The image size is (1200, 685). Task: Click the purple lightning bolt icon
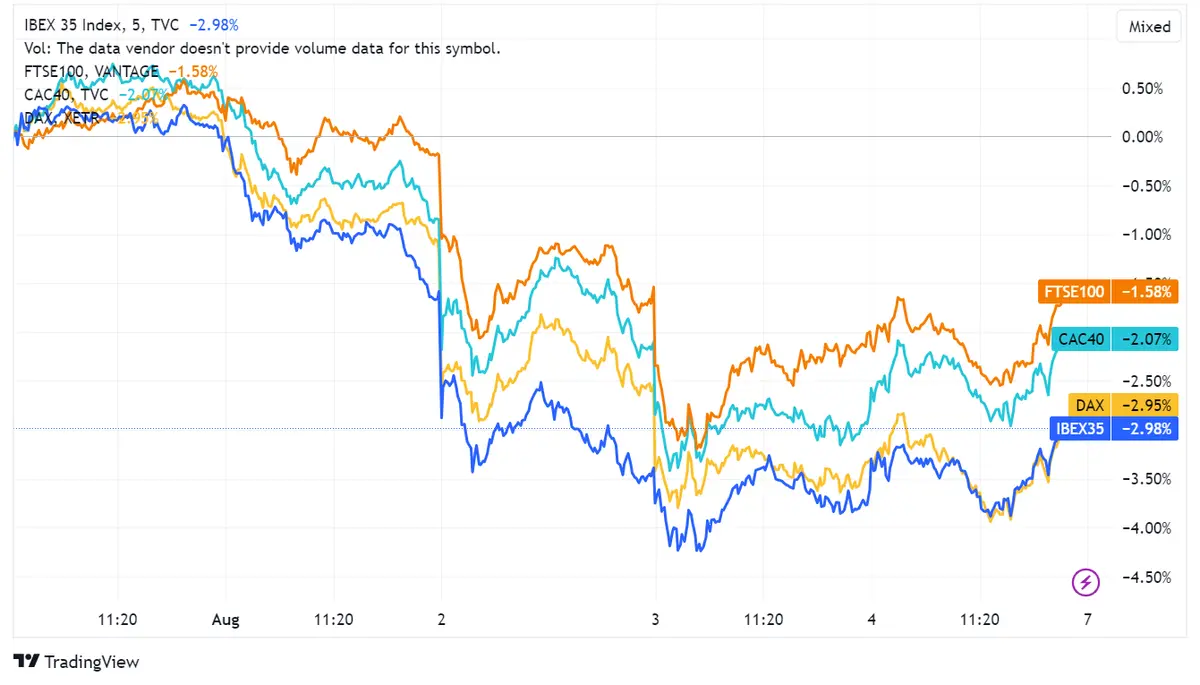1086,582
